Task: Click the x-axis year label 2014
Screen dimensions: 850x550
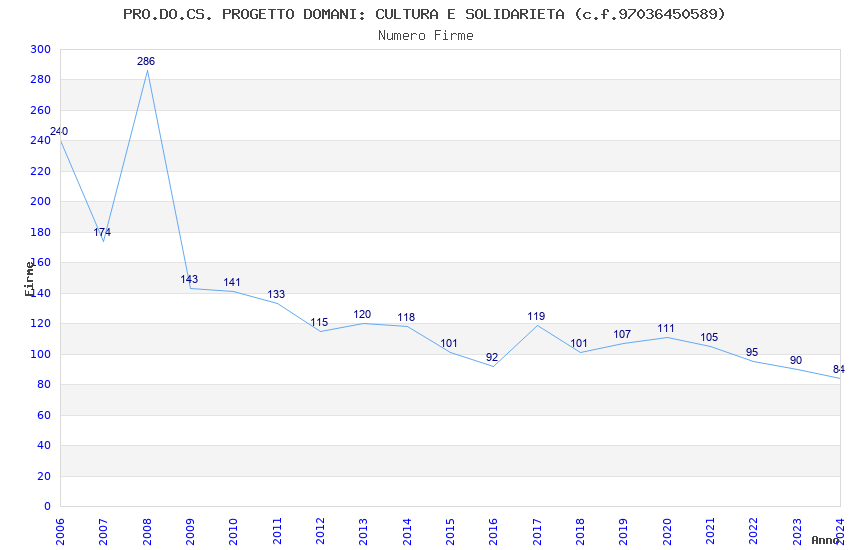Action: 407,531
